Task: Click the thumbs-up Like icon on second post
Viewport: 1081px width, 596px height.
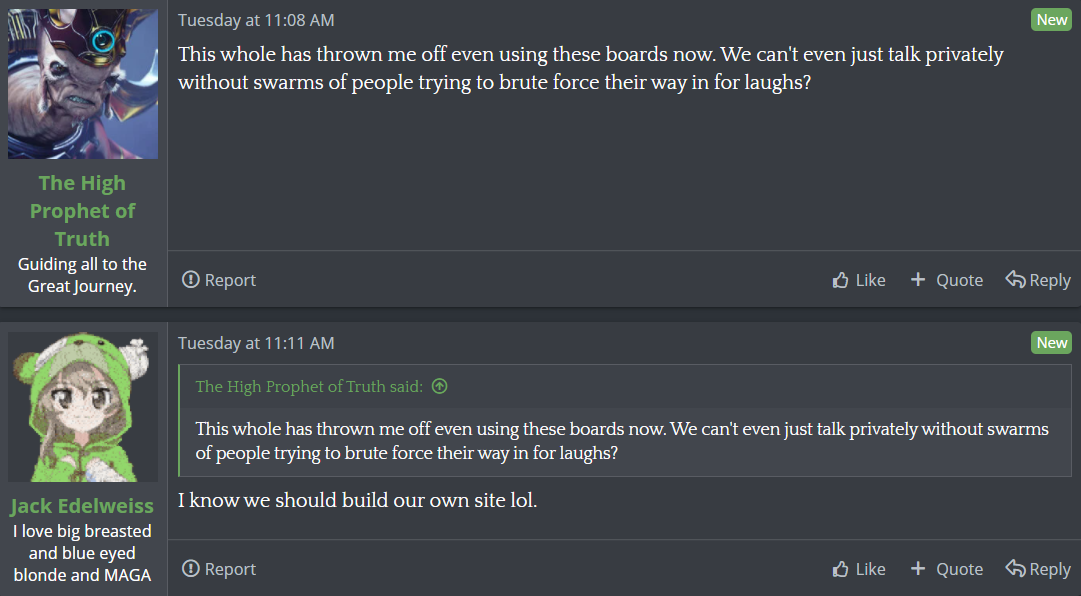Action: [840, 568]
